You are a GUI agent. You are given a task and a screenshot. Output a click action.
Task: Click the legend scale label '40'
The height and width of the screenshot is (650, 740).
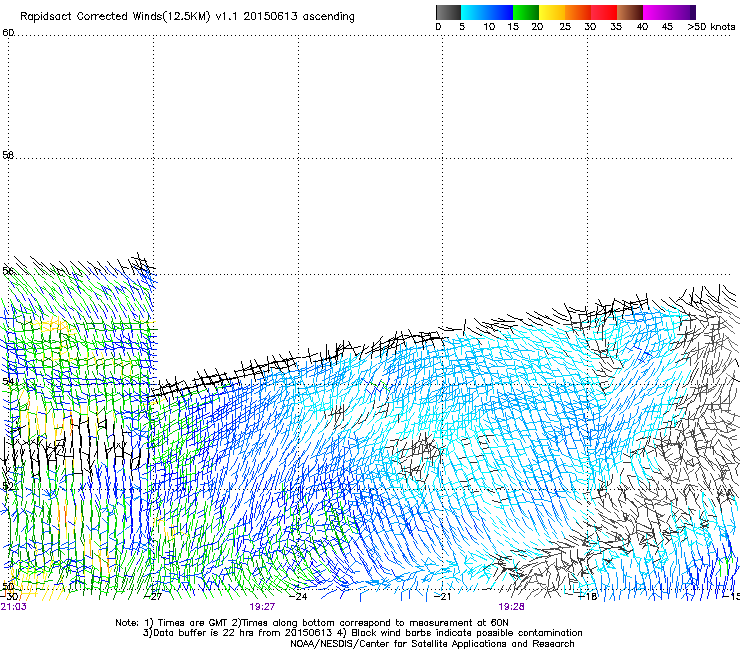pyautogui.click(x=642, y=27)
